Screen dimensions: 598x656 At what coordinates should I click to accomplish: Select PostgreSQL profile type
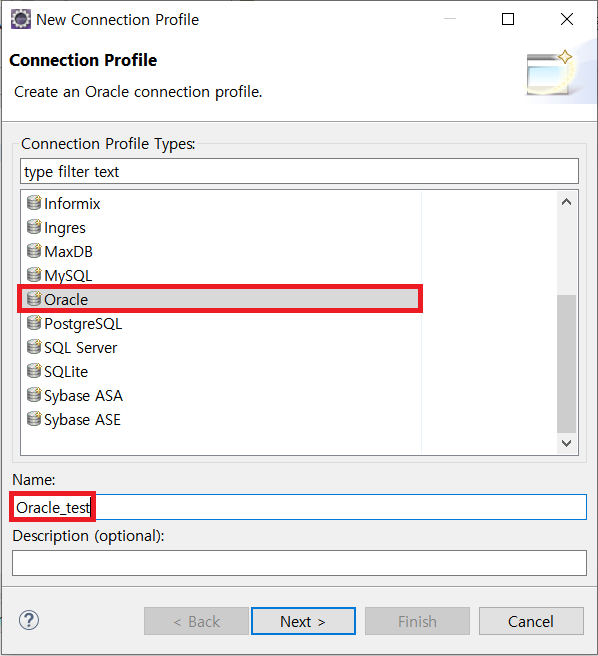(x=83, y=324)
